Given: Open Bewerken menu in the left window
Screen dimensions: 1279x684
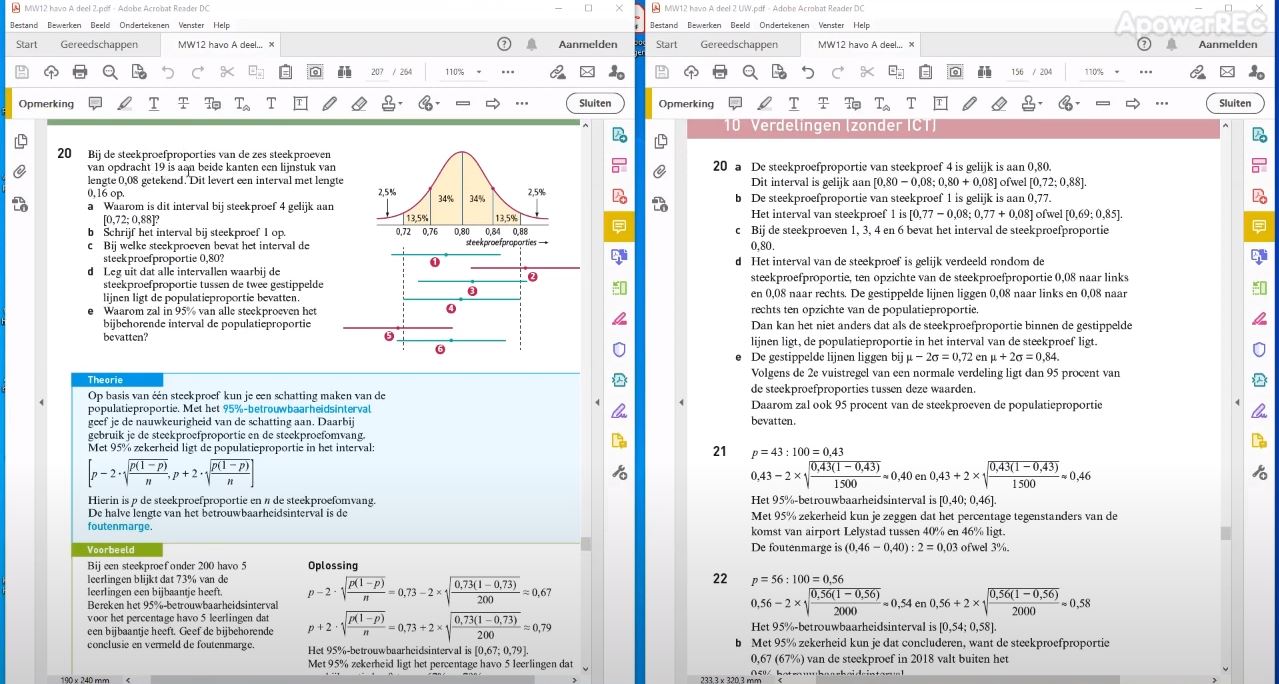Looking at the screenshot, I should (x=64, y=25).
